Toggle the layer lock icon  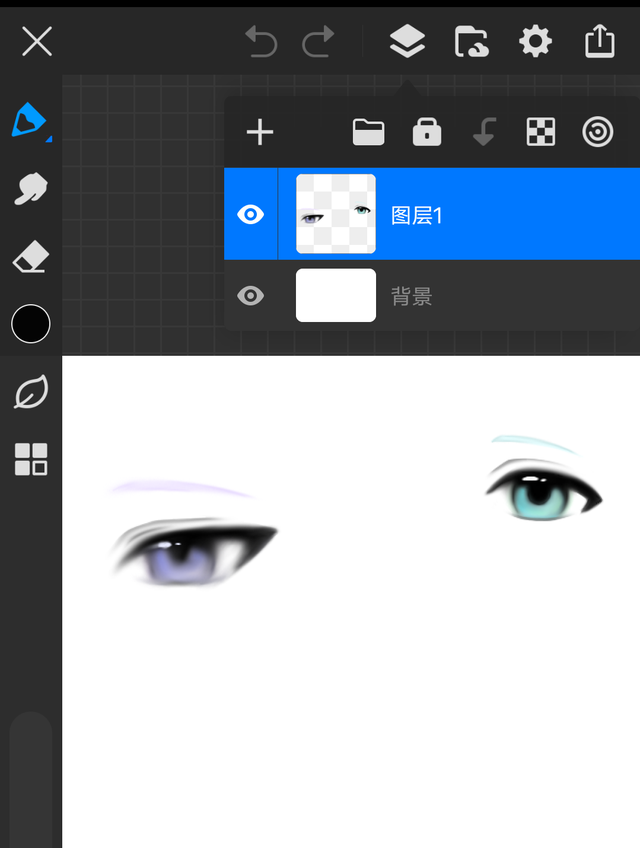point(427,132)
